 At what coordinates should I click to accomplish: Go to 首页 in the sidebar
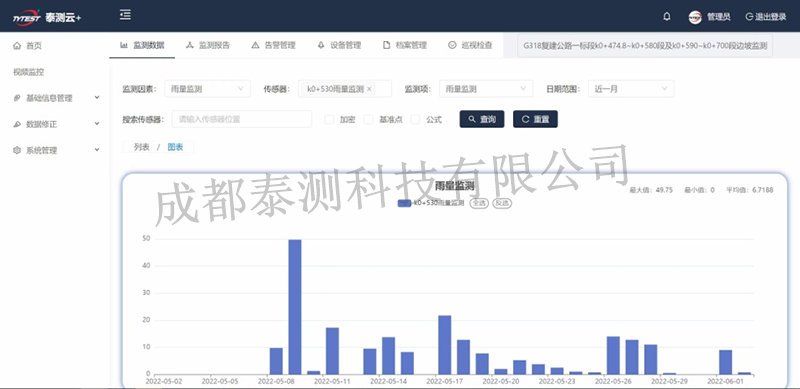pos(34,46)
